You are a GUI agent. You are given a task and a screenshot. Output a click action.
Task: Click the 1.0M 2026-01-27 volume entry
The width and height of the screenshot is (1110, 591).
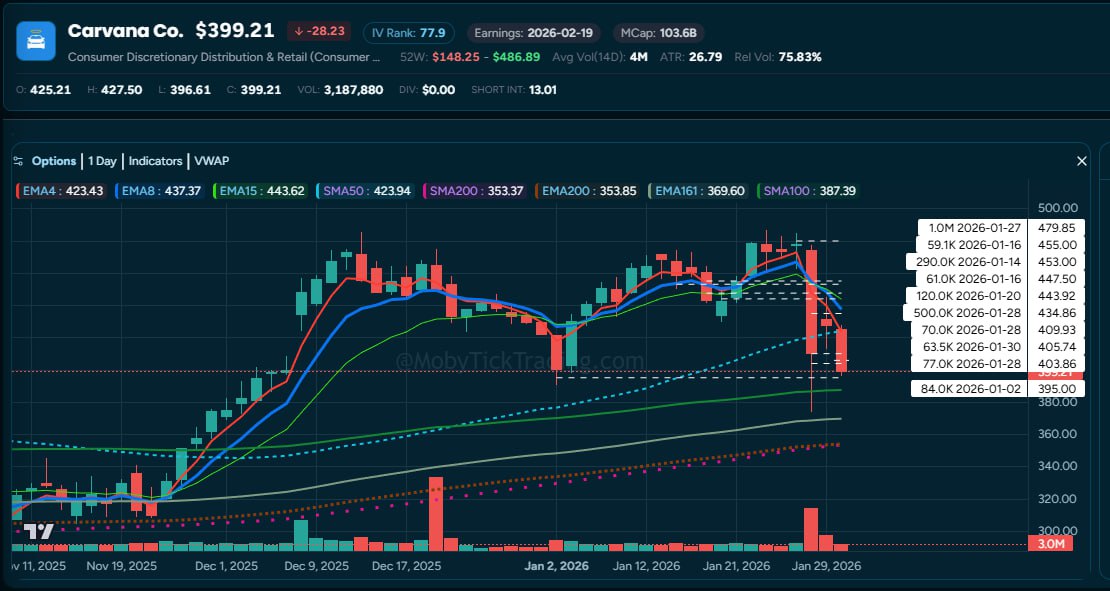(x=969, y=228)
